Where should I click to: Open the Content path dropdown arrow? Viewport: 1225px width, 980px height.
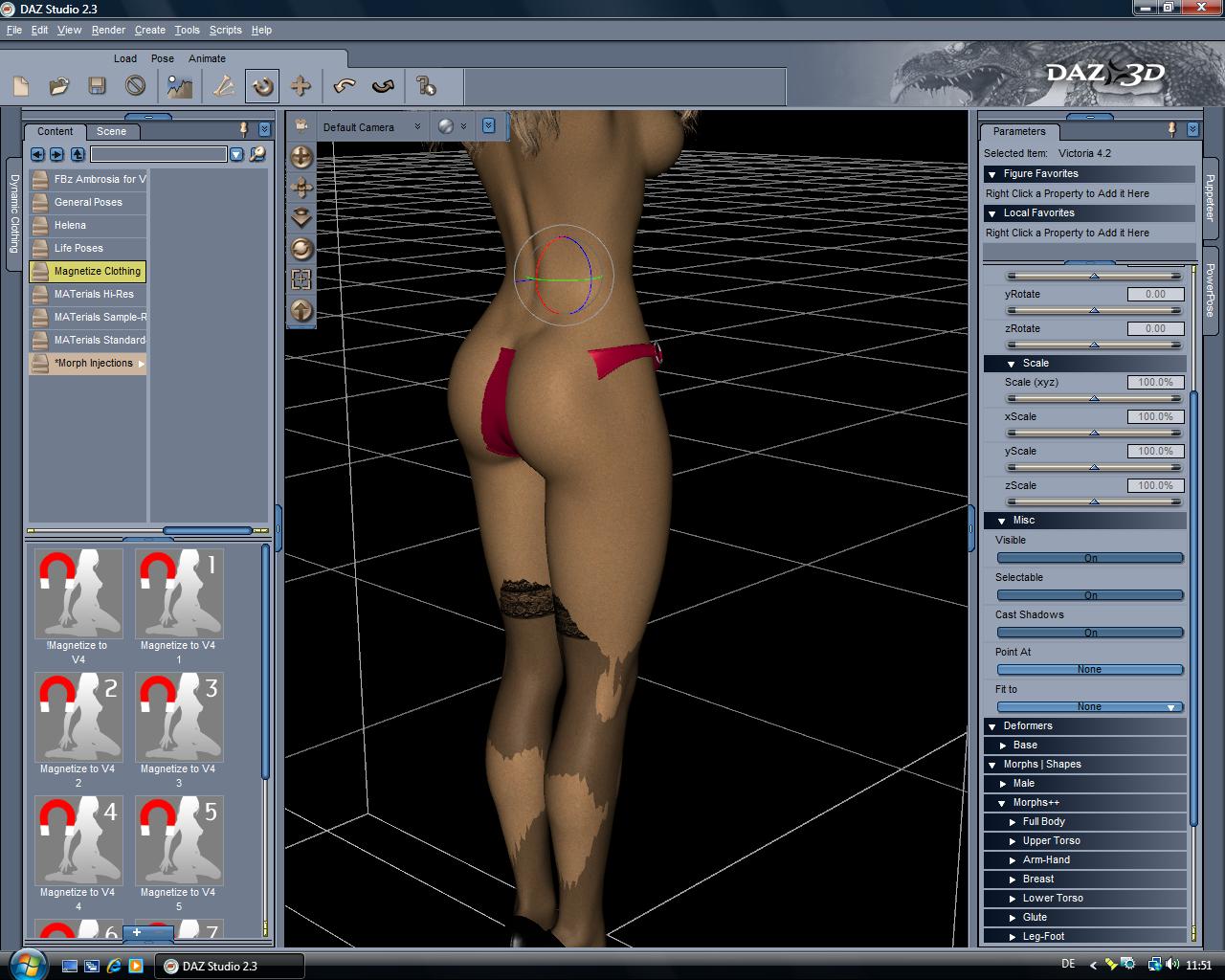236,154
